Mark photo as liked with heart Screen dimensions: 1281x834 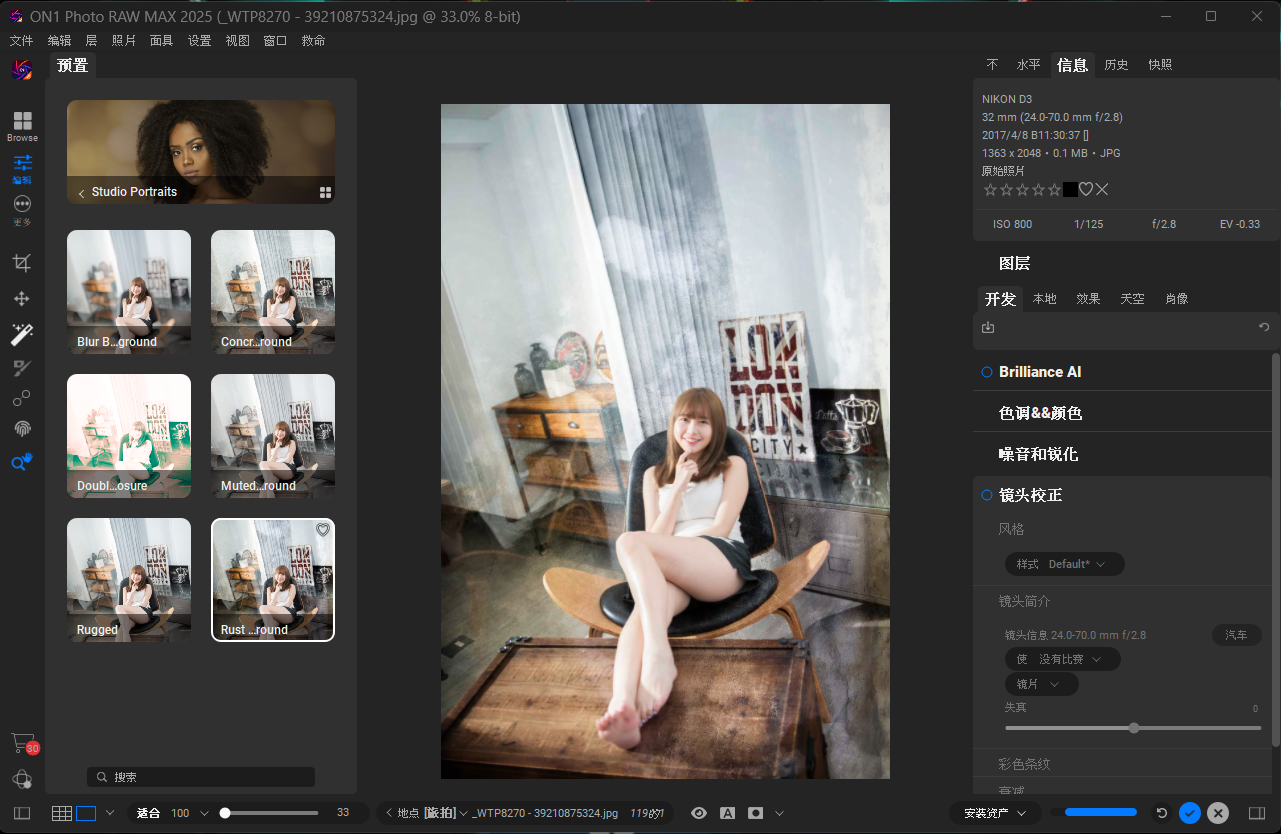1086,189
